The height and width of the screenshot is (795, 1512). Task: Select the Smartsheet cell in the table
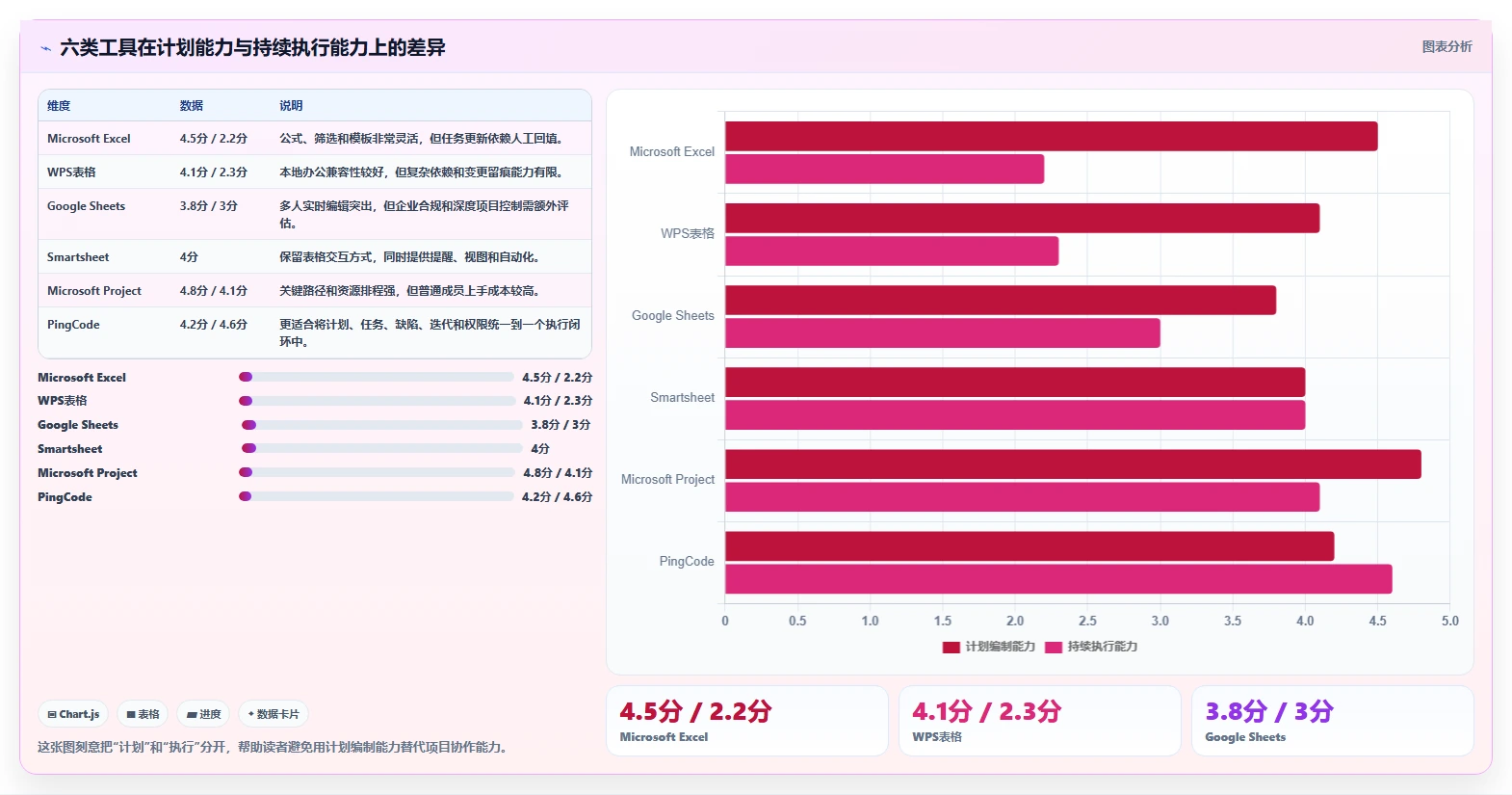[78, 257]
